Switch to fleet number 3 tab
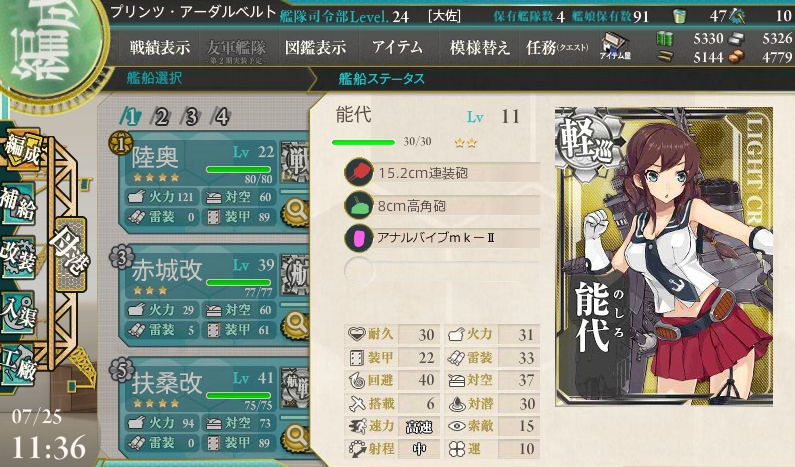Viewport: 795px width, 467px height. (191, 117)
